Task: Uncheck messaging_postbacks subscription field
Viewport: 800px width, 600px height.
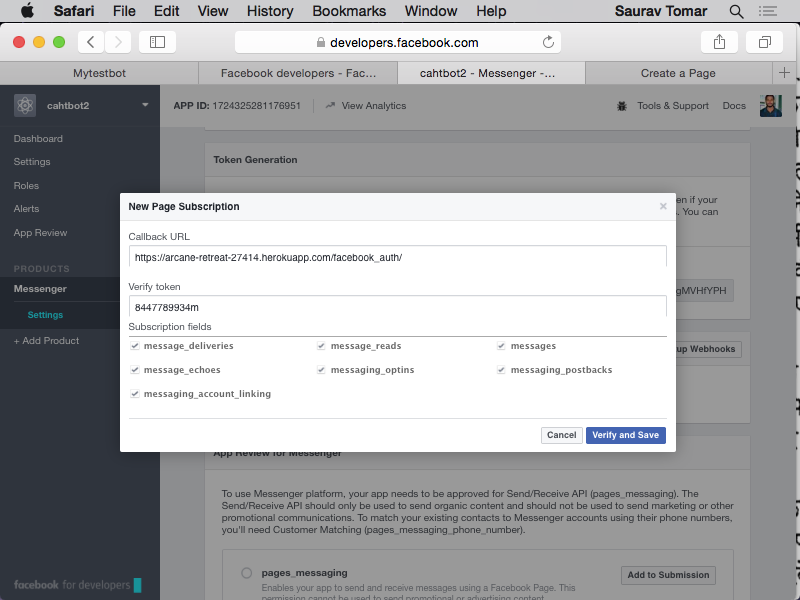Action: (x=501, y=370)
